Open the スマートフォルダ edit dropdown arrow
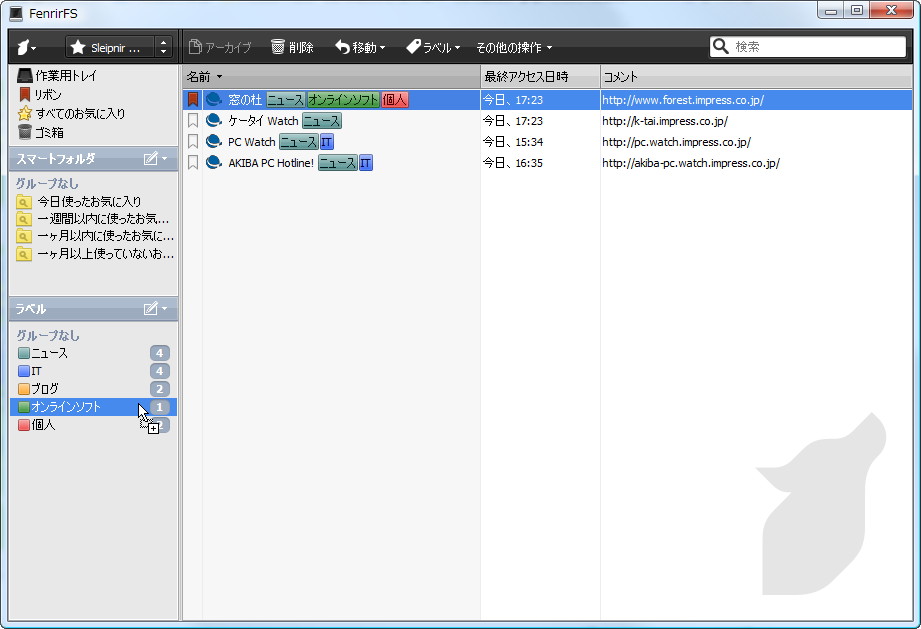The width and height of the screenshot is (921, 629). [164, 159]
